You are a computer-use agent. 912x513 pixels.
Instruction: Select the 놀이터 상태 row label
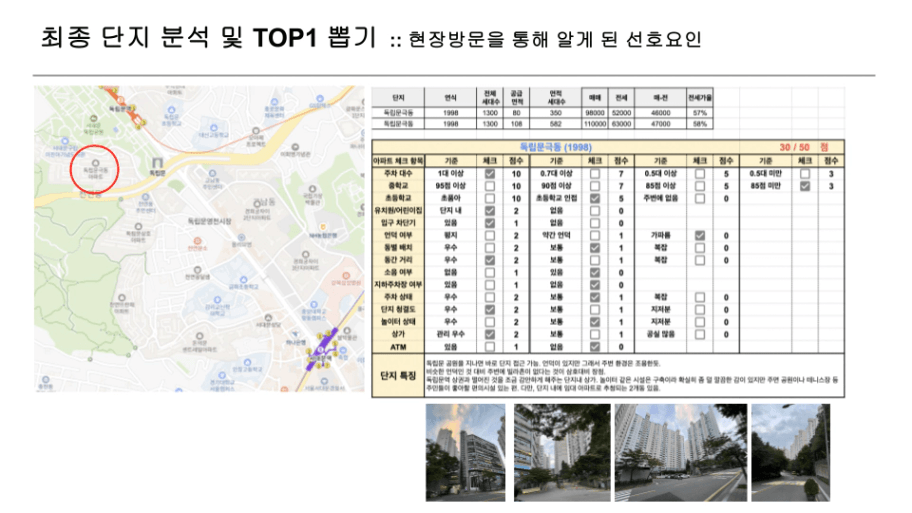(x=398, y=322)
